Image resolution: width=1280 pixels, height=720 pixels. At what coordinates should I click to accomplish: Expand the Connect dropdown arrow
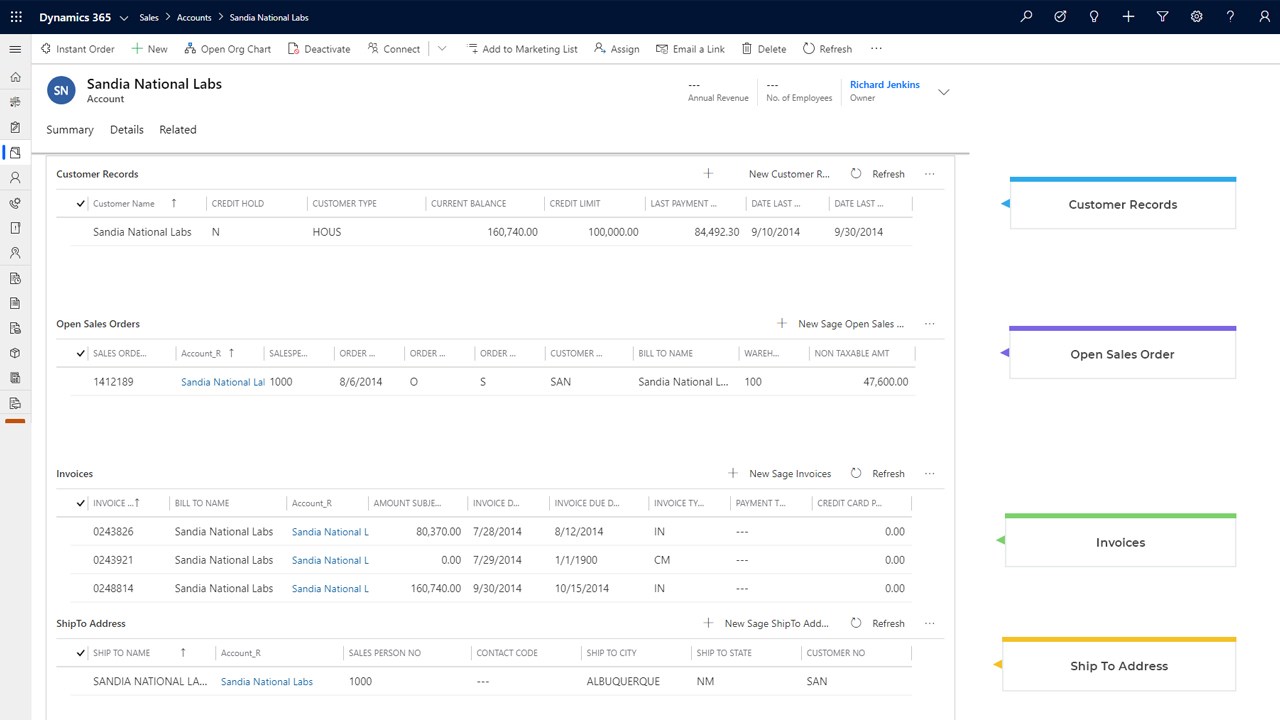pyautogui.click(x=442, y=49)
